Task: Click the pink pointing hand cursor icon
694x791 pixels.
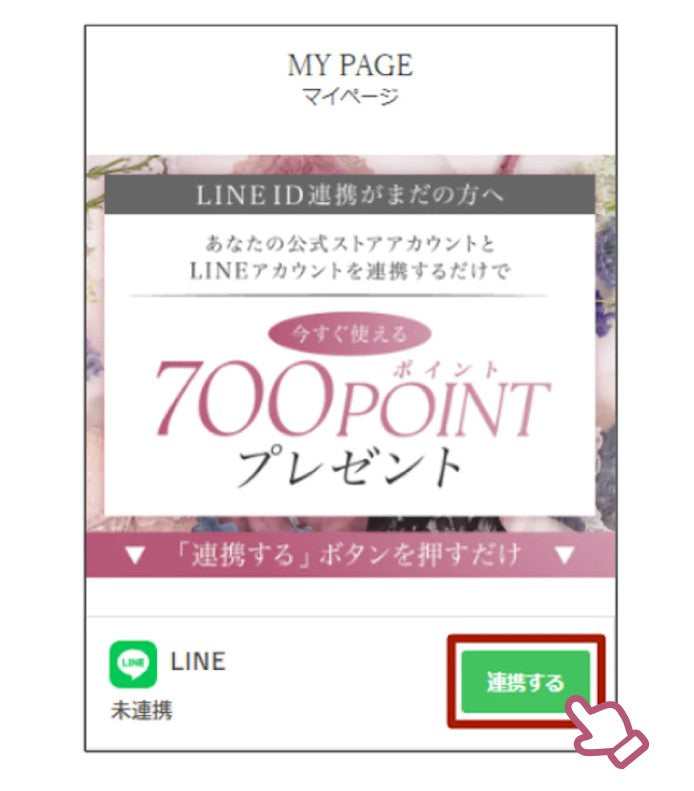Action: 607,730
